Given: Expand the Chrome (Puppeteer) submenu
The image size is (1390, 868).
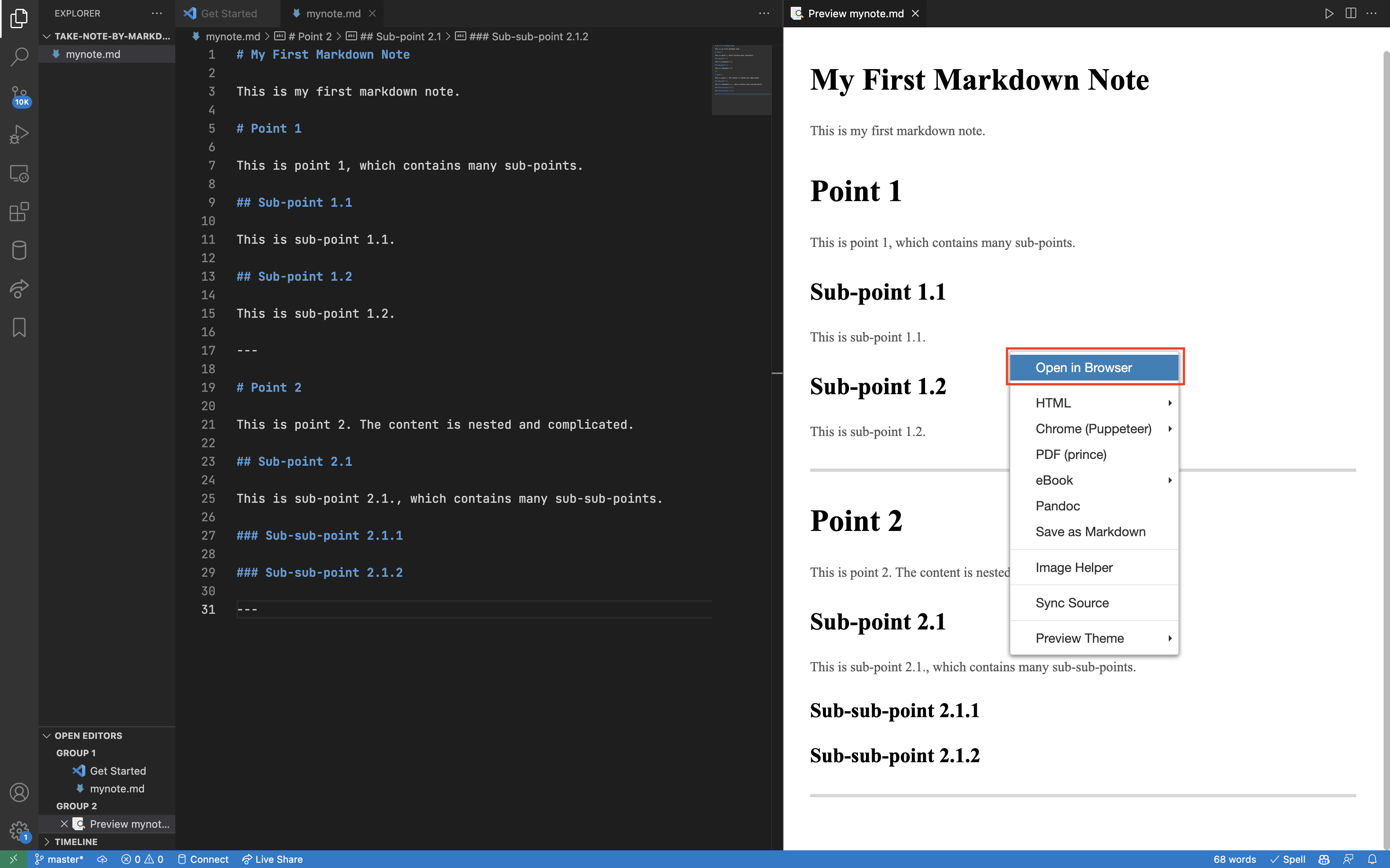Looking at the screenshot, I should (x=1094, y=429).
